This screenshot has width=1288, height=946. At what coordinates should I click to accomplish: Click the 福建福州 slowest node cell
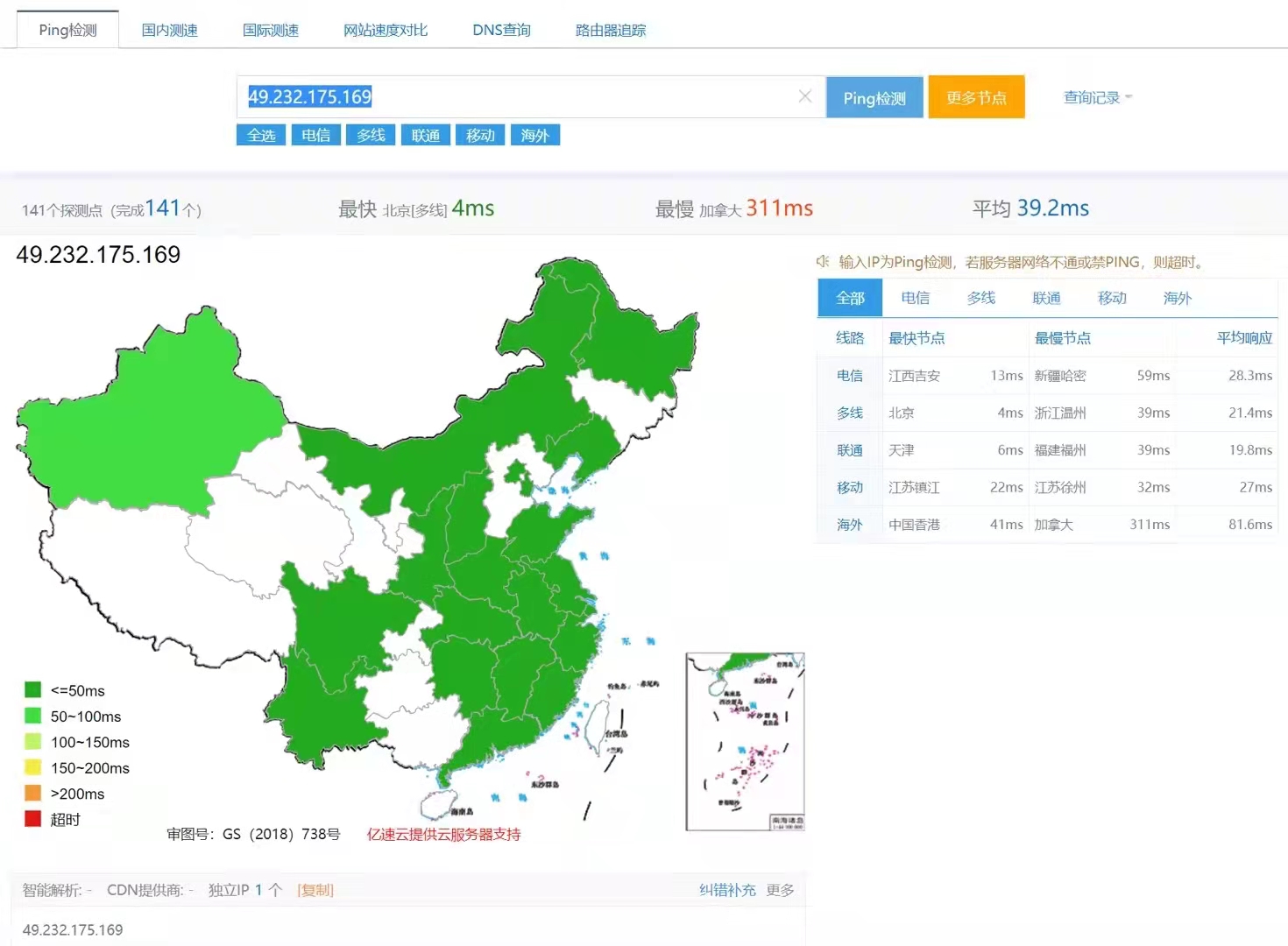point(1060,450)
